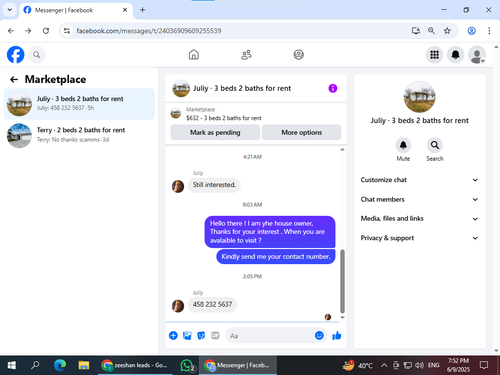
Task: Open the browser zoom magnifier icon
Action: (431, 31)
